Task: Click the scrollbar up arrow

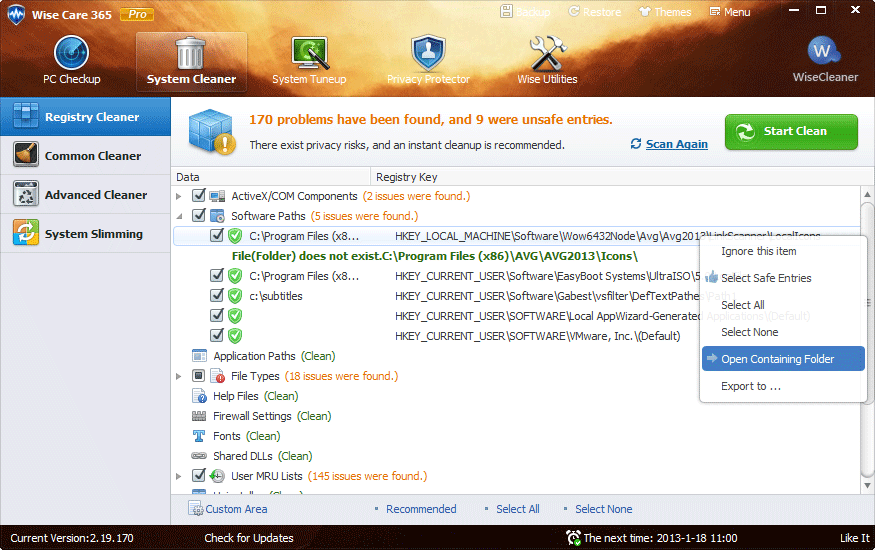Action: pyautogui.click(x=867, y=194)
